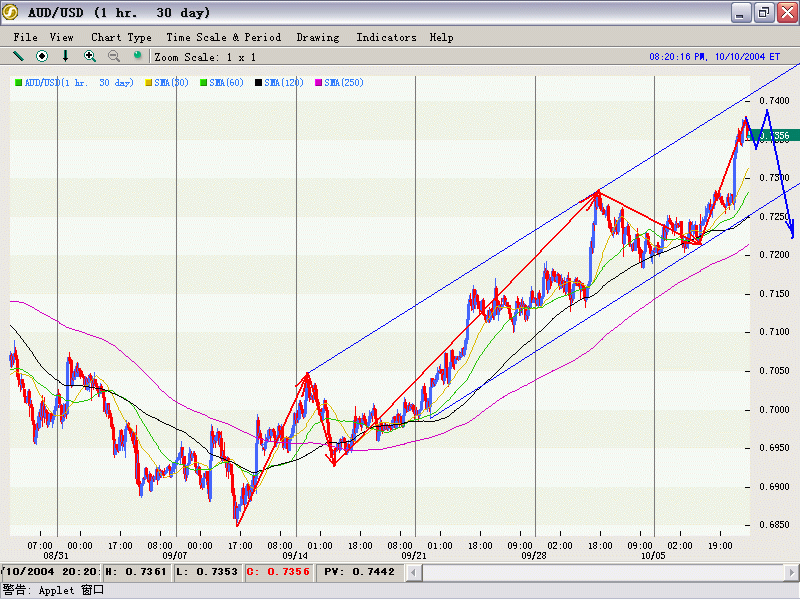Open the Indicators menu
Viewport: 800px width, 600px height.
click(386, 38)
